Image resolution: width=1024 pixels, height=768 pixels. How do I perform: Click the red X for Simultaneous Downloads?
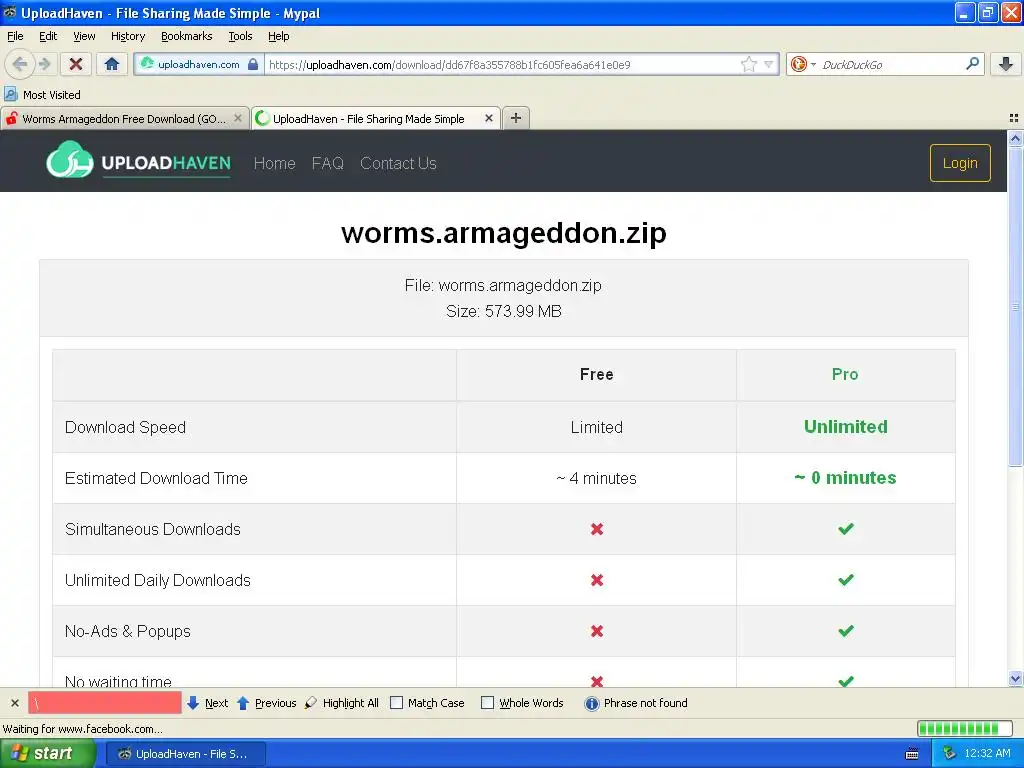click(x=597, y=529)
